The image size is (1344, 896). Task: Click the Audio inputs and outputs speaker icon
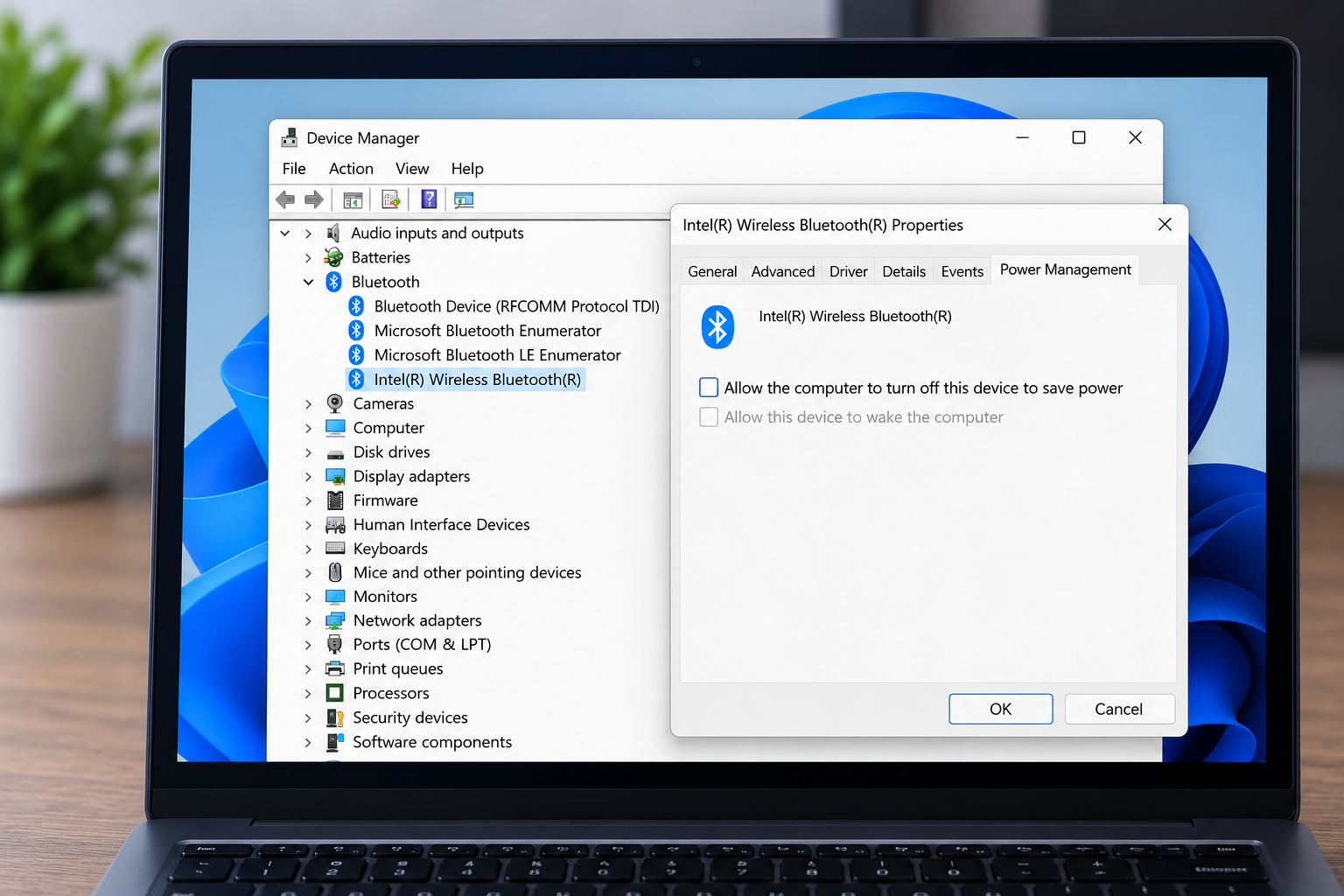333,233
